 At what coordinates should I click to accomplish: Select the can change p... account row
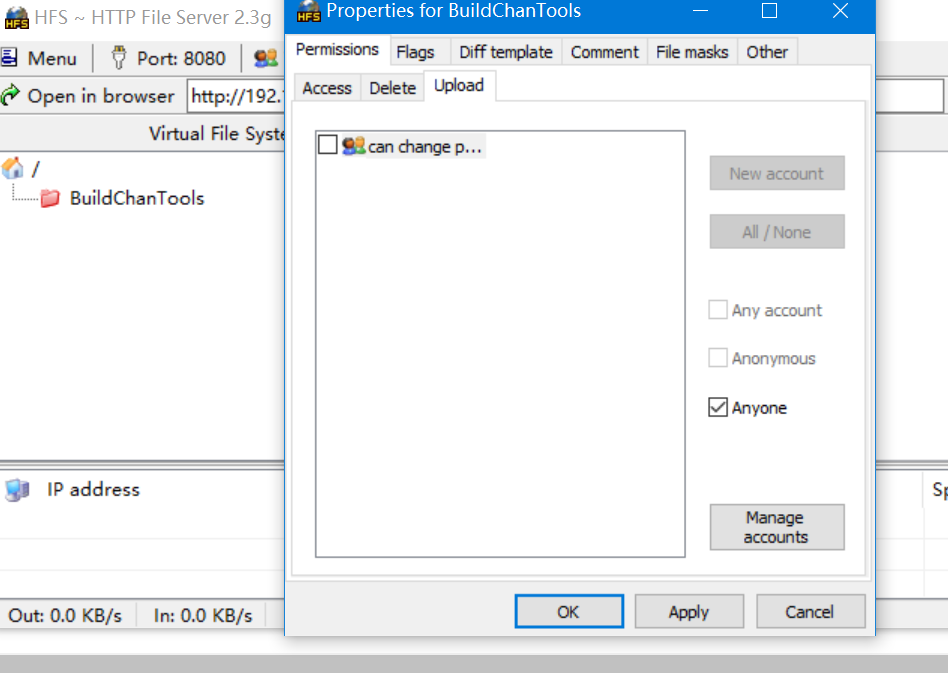pos(401,146)
